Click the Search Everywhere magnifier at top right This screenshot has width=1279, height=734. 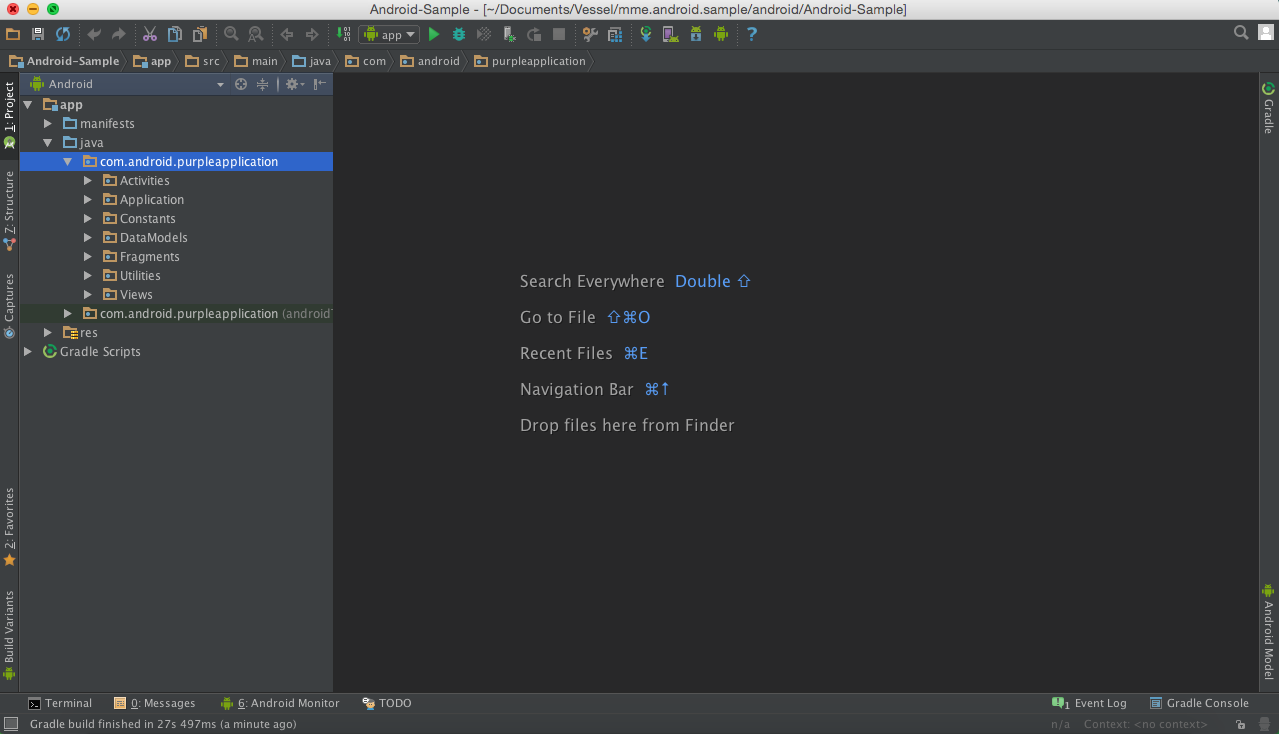pos(1241,33)
